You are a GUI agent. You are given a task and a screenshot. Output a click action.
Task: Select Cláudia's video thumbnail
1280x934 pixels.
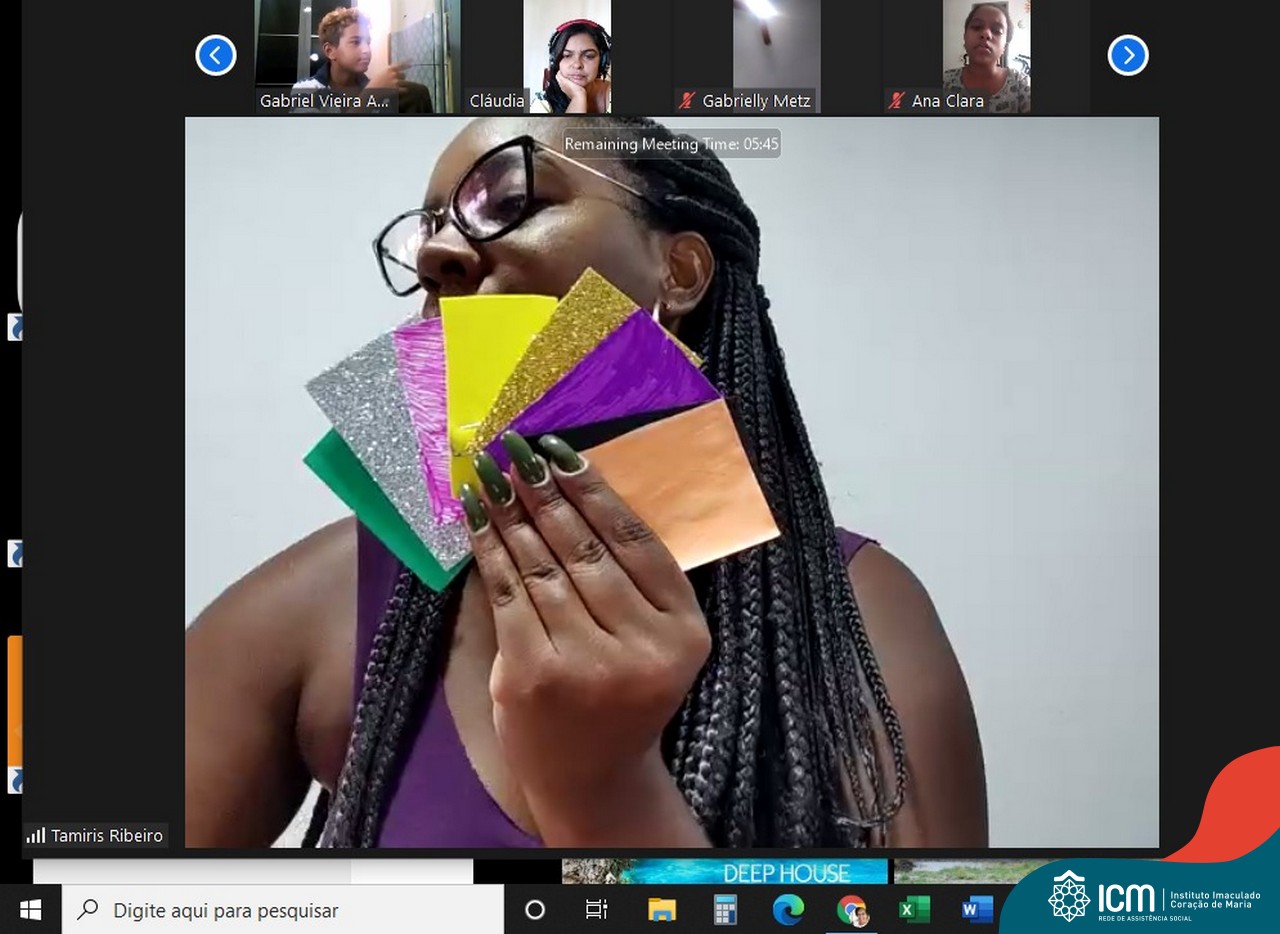point(567,55)
